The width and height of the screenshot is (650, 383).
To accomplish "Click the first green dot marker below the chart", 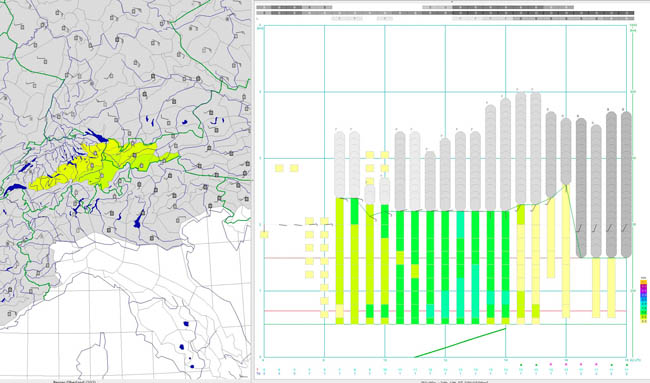I will [521, 365].
